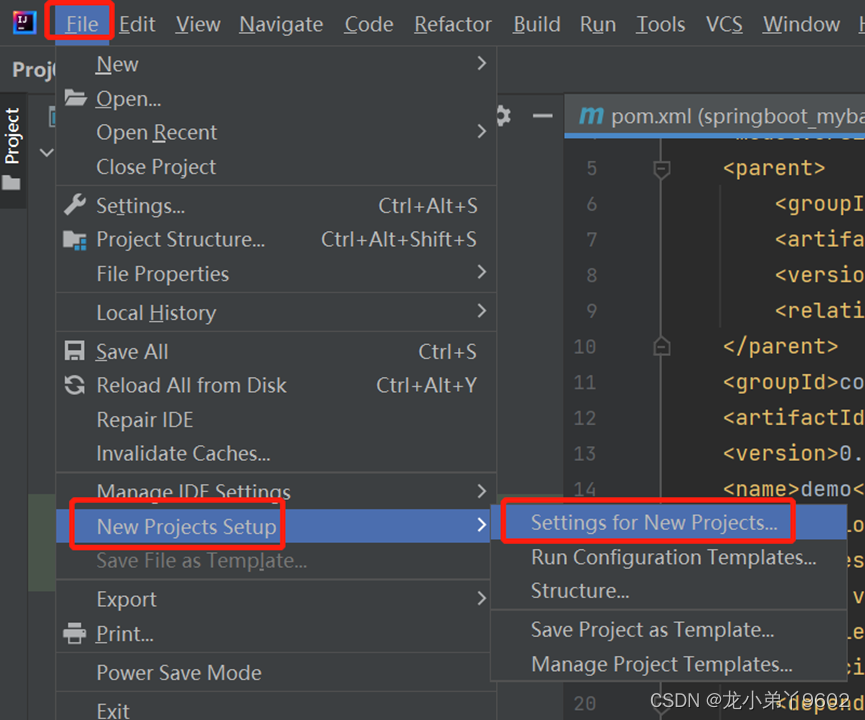Screen dimensions: 865x720
Task: Select Run Configuration Templates...
Action: (x=669, y=557)
